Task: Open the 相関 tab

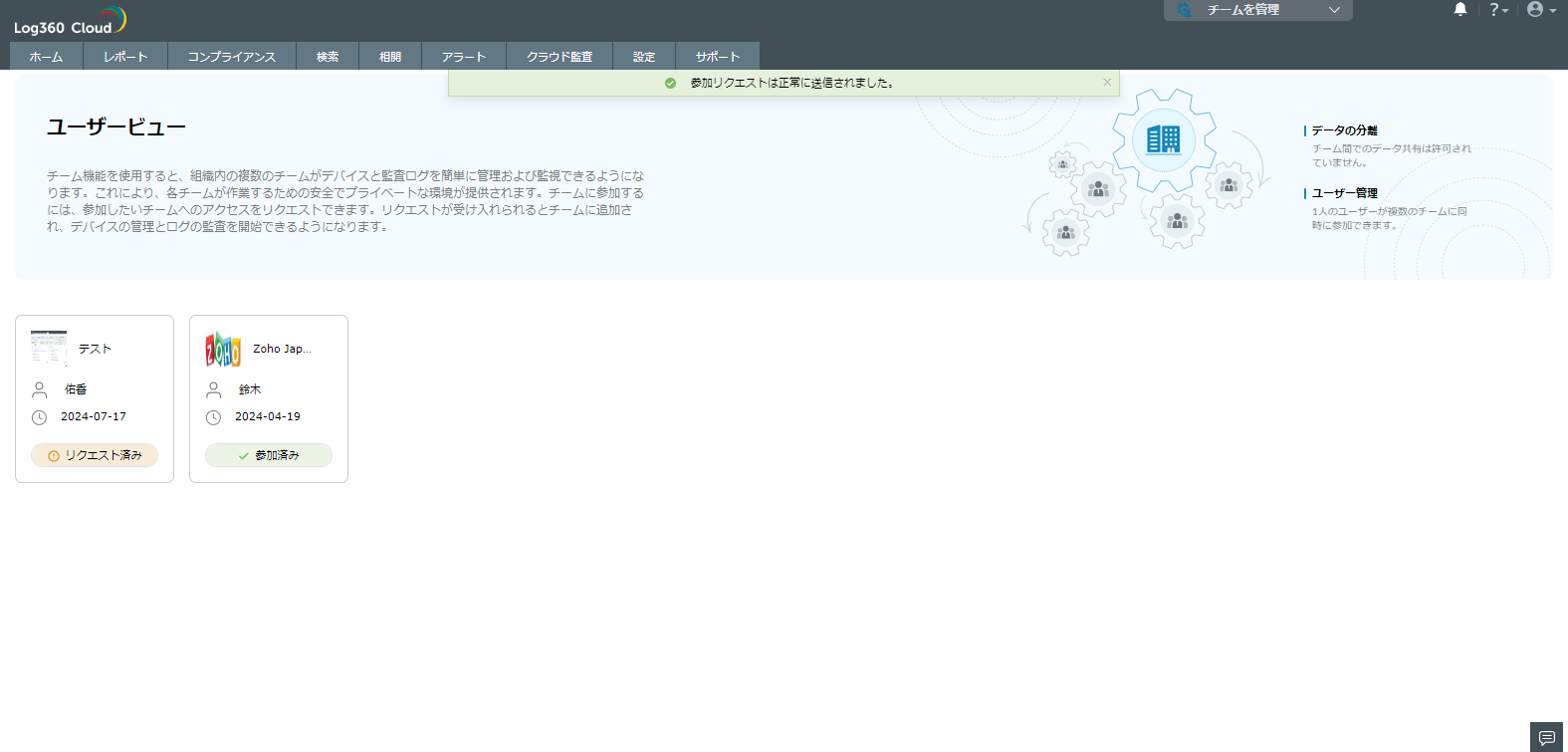Action: [390, 57]
